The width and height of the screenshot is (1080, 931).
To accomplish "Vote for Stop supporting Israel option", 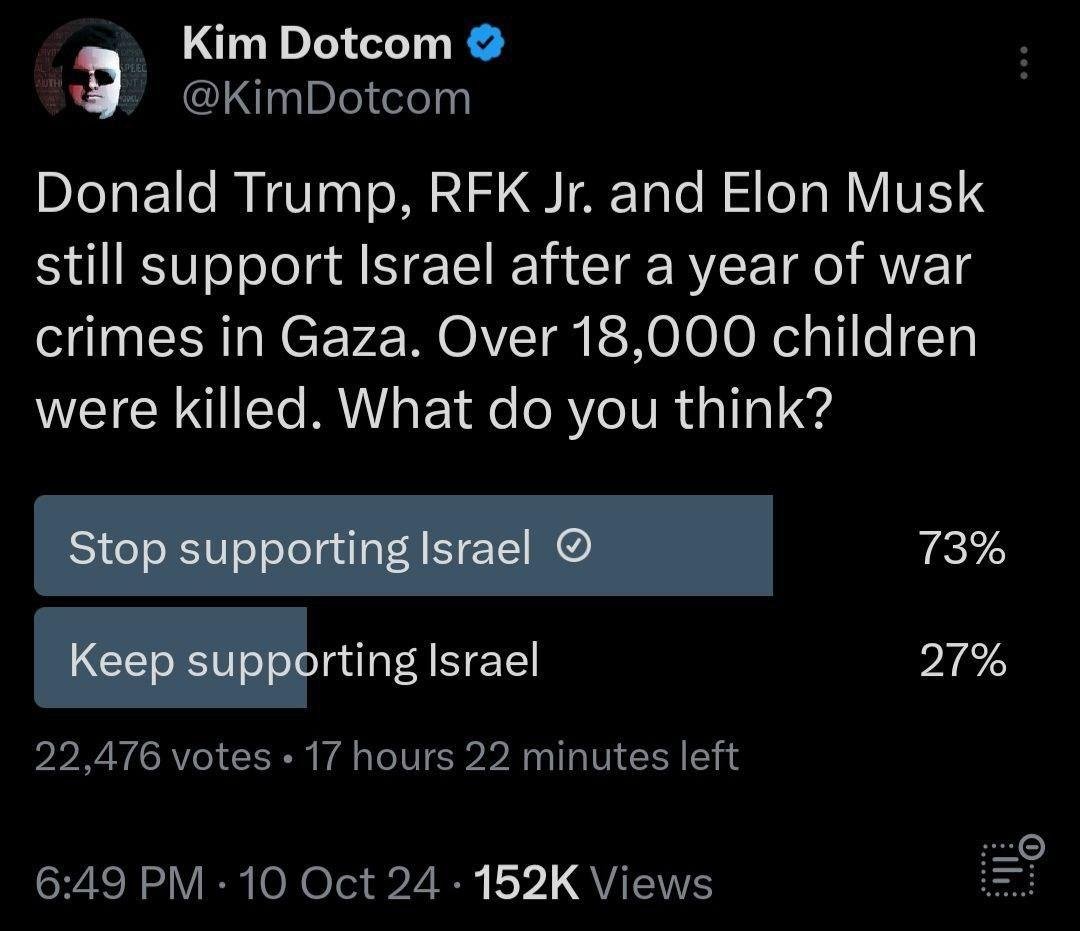I will (300, 547).
